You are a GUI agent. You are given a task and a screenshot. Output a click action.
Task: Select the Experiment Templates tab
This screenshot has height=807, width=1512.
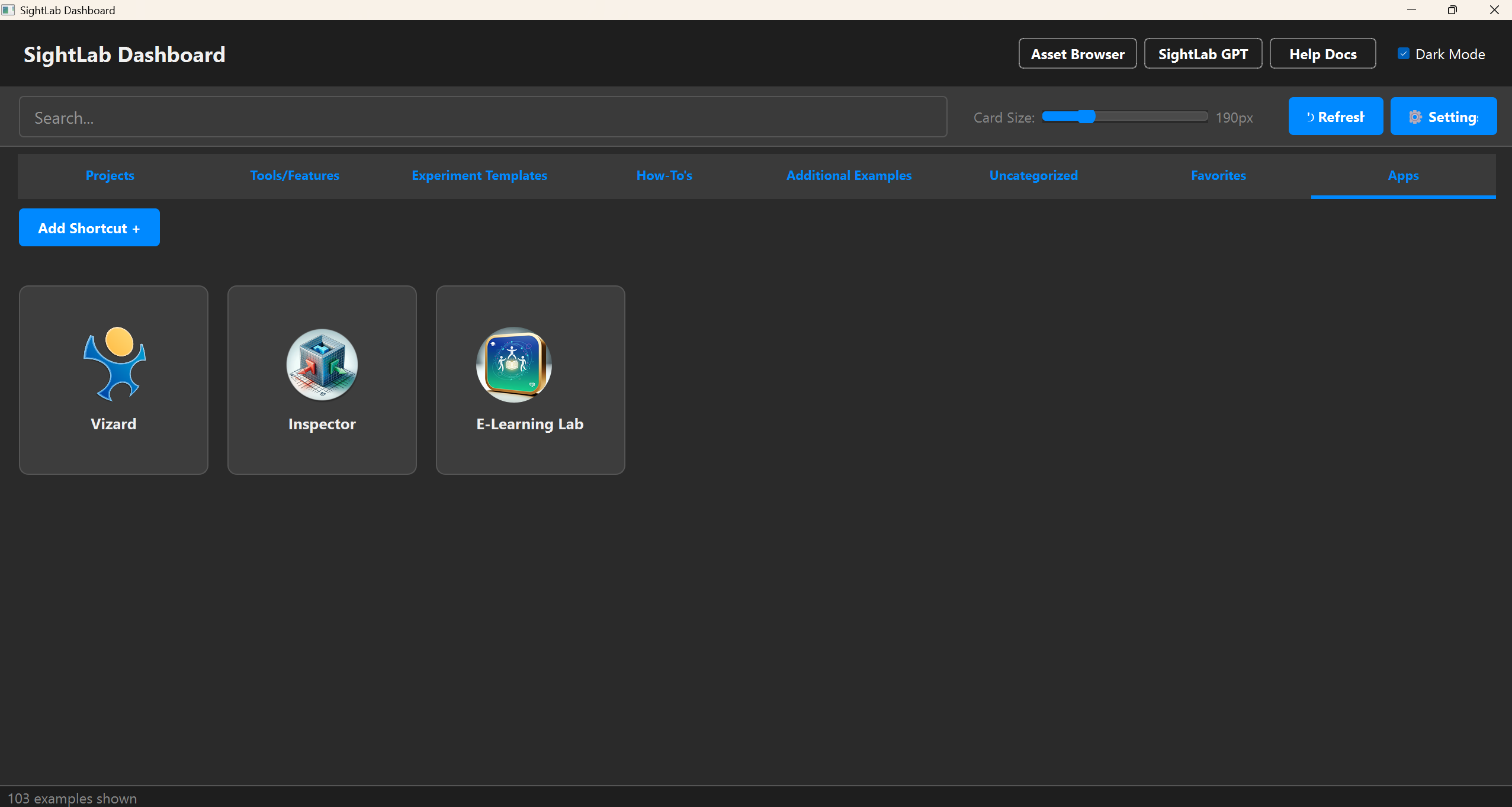click(x=479, y=175)
